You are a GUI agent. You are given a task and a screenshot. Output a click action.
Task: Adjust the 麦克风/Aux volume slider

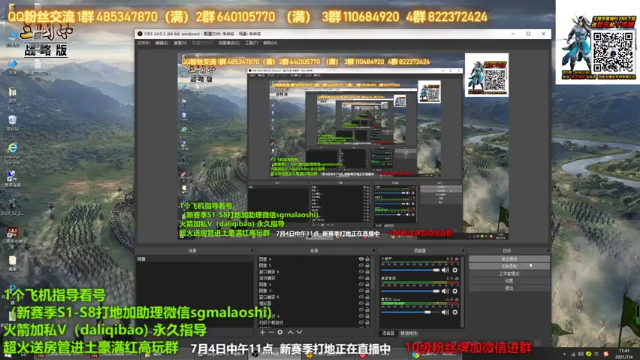coord(410,312)
